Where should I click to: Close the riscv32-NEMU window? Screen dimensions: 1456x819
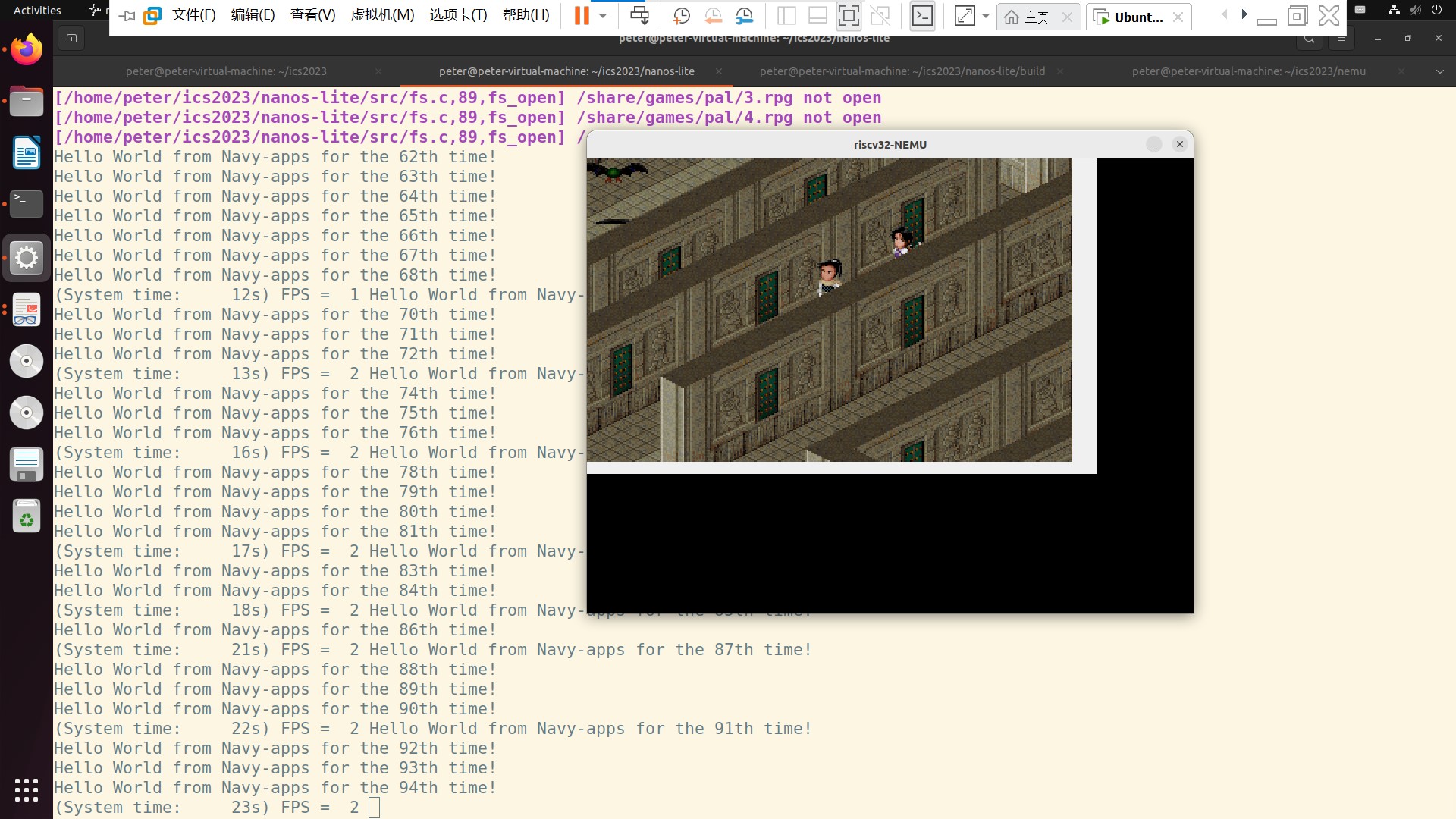point(1179,144)
